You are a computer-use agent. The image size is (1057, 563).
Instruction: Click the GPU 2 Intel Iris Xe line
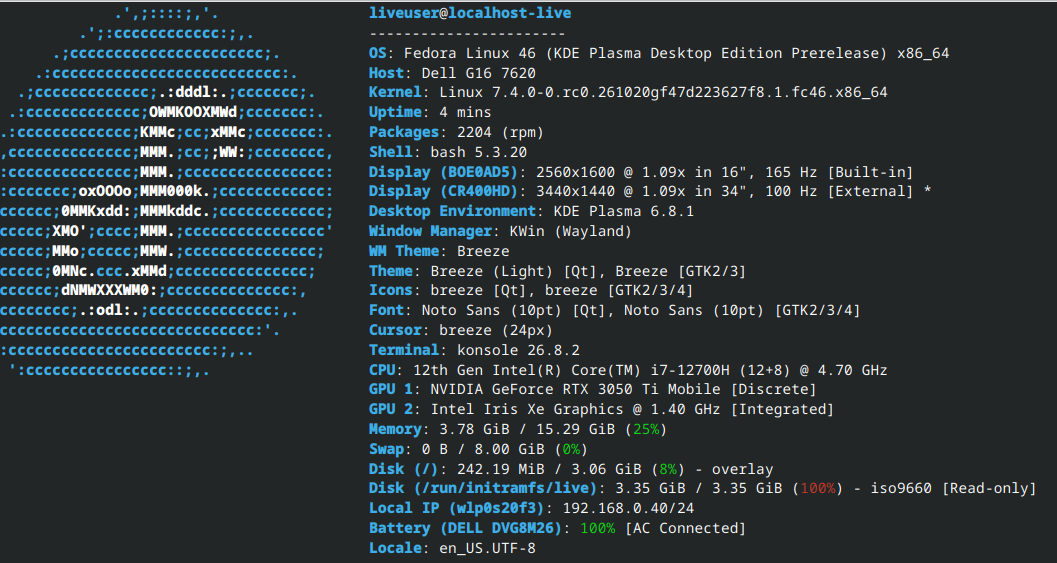pos(601,409)
